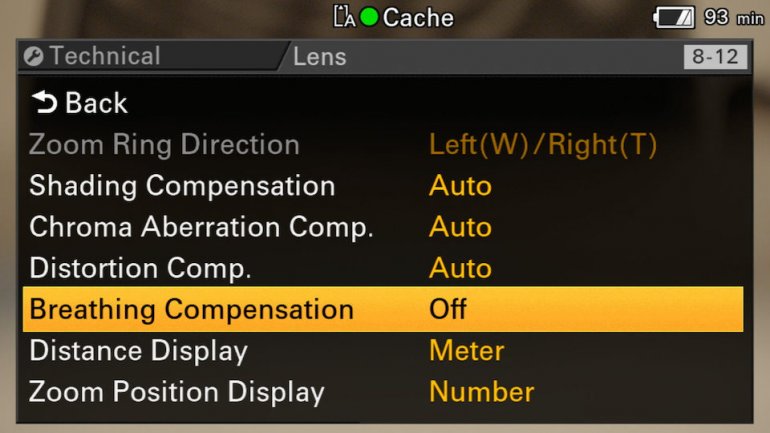Click the Zoom Ring Direction setting
Screen dimensions: 770x433
click(x=164, y=144)
